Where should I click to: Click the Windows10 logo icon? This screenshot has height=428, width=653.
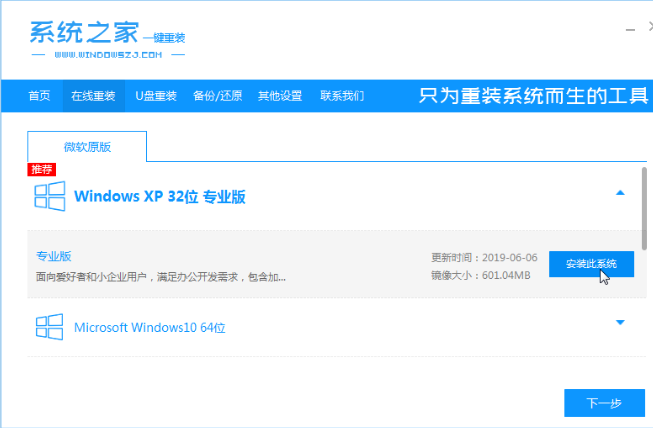coord(50,326)
